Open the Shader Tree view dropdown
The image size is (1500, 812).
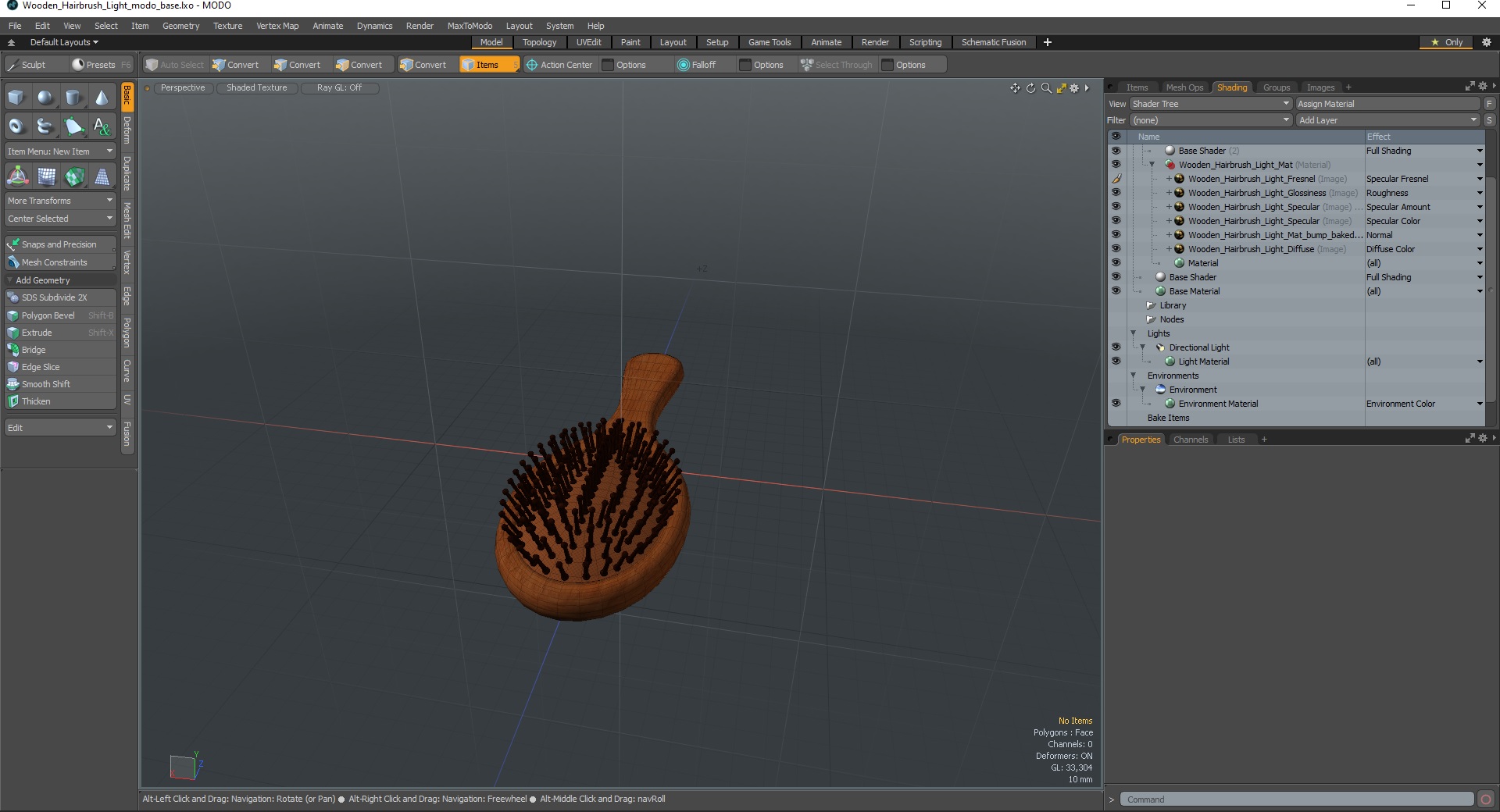pyautogui.click(x=1211, y=104)
